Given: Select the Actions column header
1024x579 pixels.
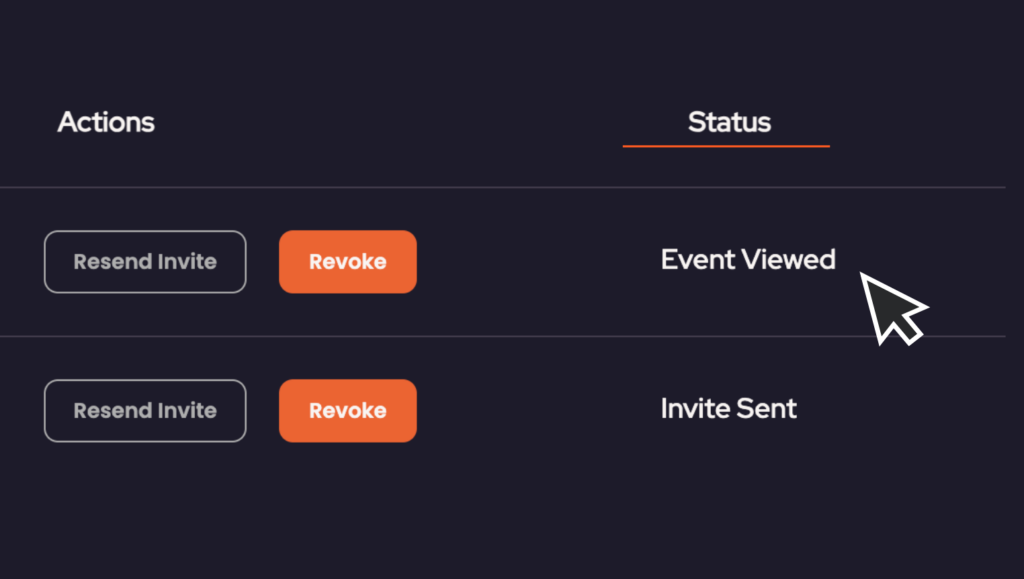Looking at the screenshot, I should pos(105,122).
